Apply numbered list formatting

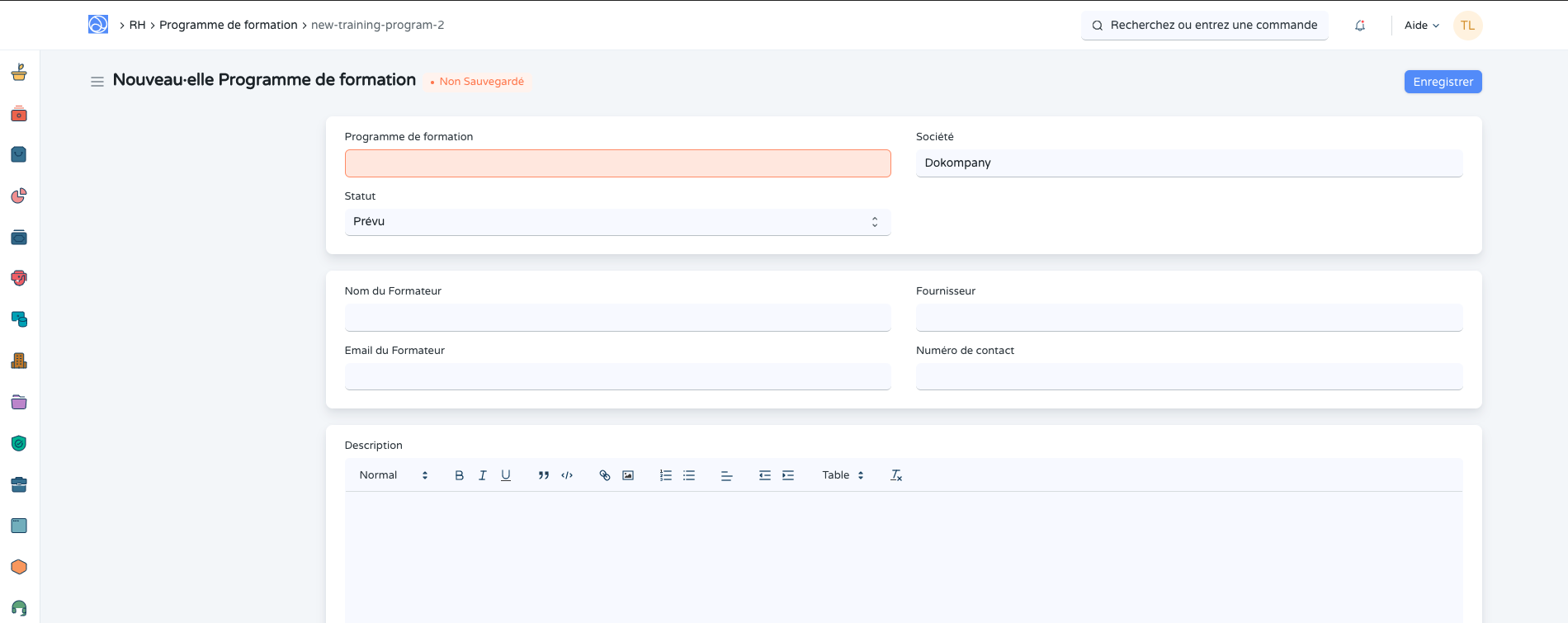(x=666, y=475)
